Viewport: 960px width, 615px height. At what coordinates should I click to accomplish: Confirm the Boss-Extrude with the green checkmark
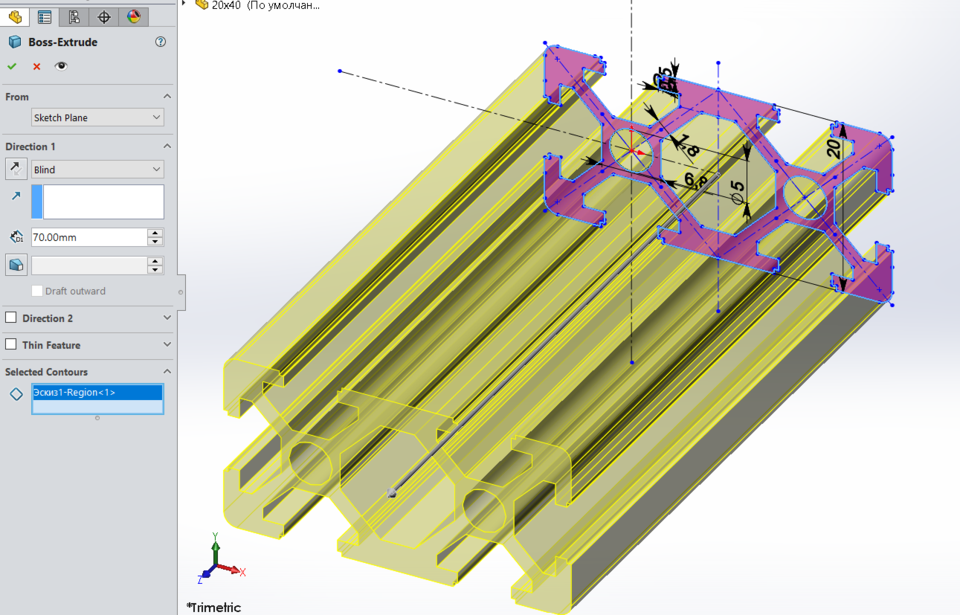[x=11, y=66]
